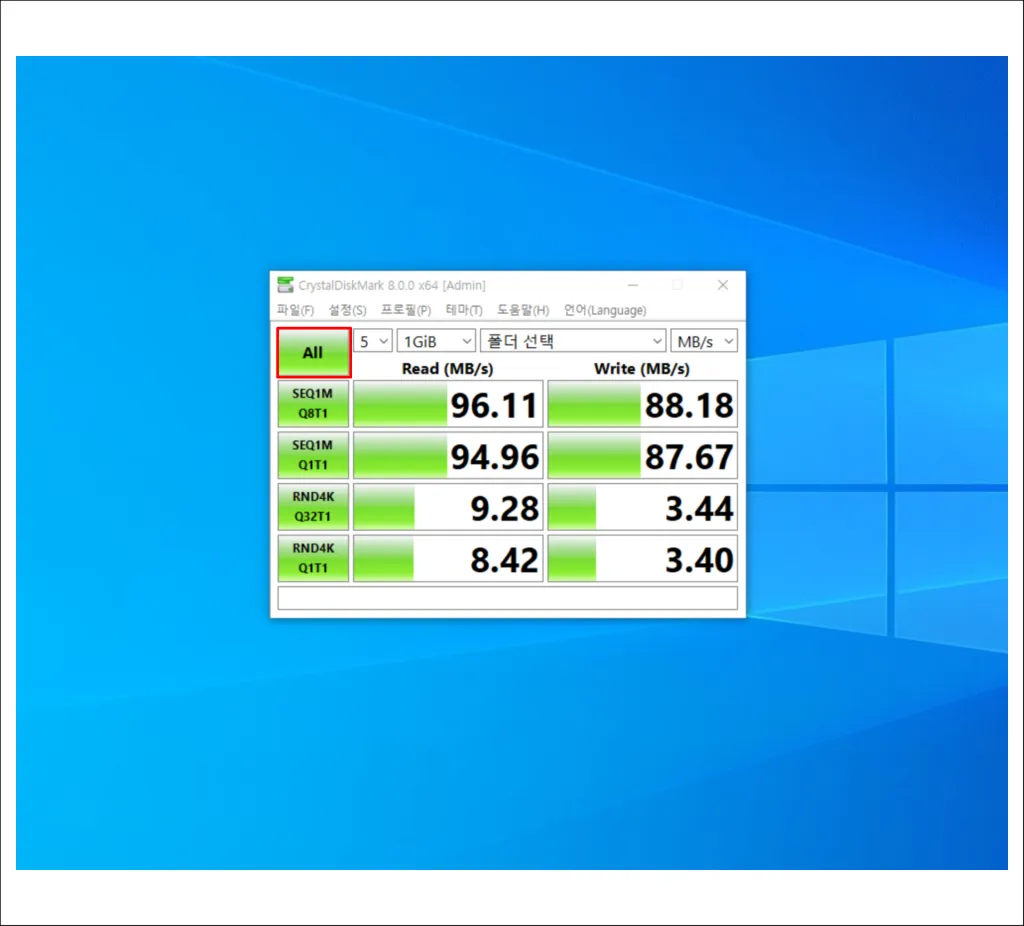Start the RND4K Q32T1 benchmark
The image size is (1024, 926).
[x=313, y=507]
